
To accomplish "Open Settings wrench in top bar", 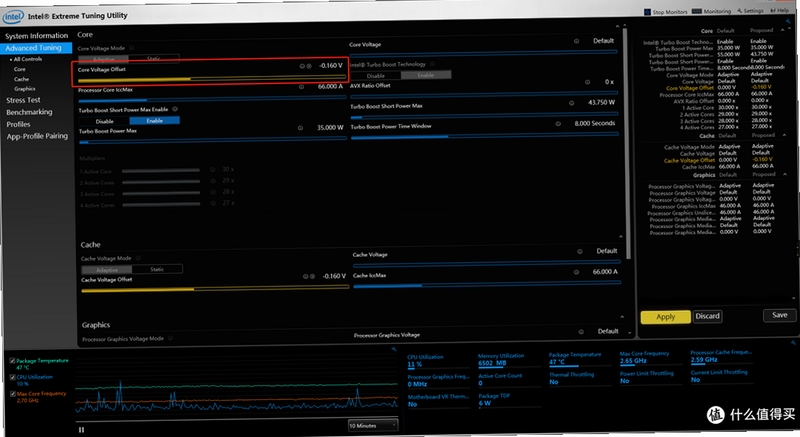I will point(749,11).
